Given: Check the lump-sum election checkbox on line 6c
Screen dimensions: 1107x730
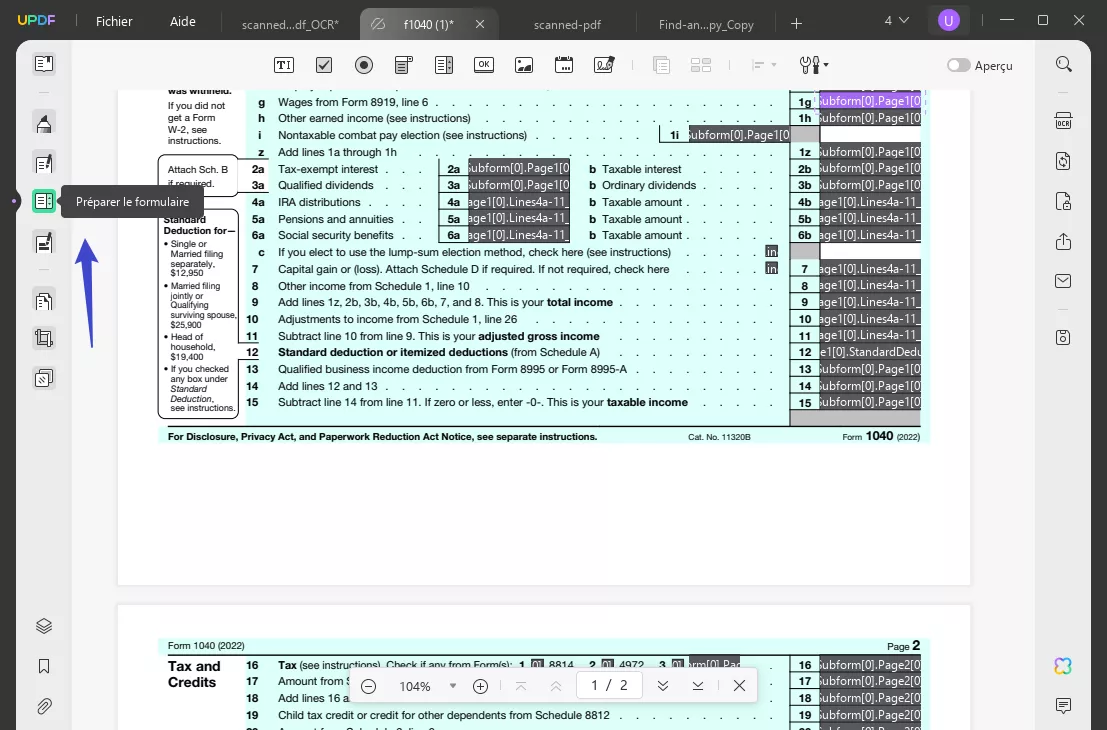Looking at the screenshot, I should [x=771, y=252].
